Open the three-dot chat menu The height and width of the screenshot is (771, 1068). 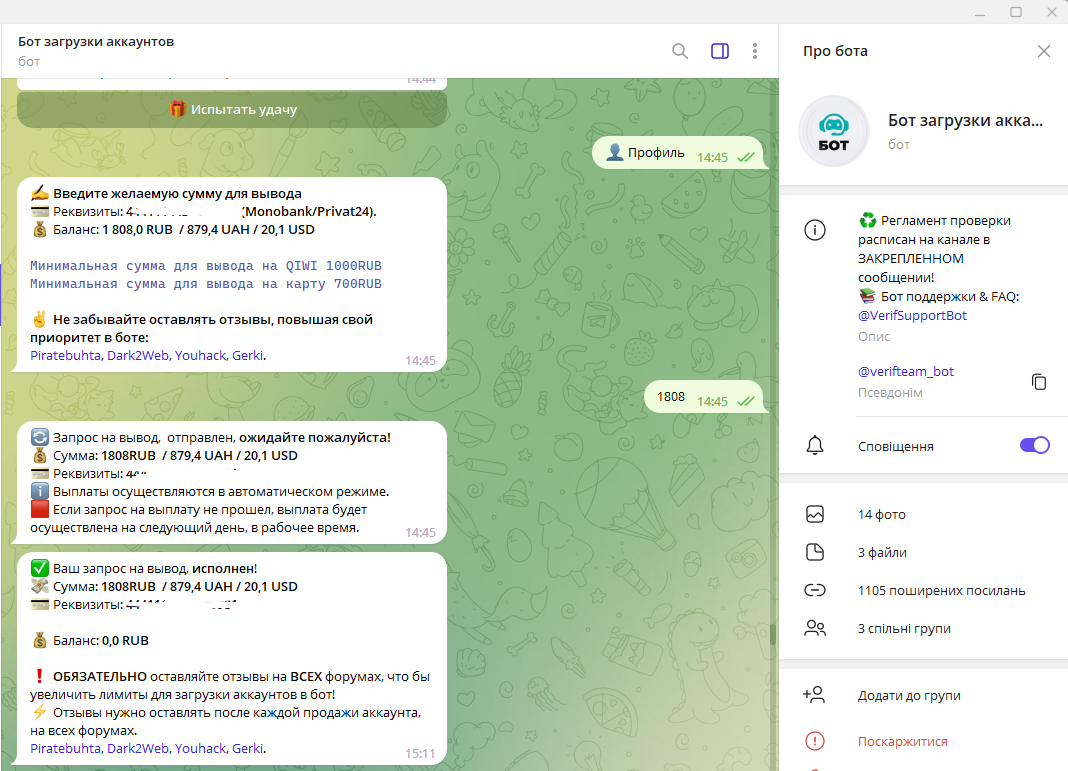(755, 51)
